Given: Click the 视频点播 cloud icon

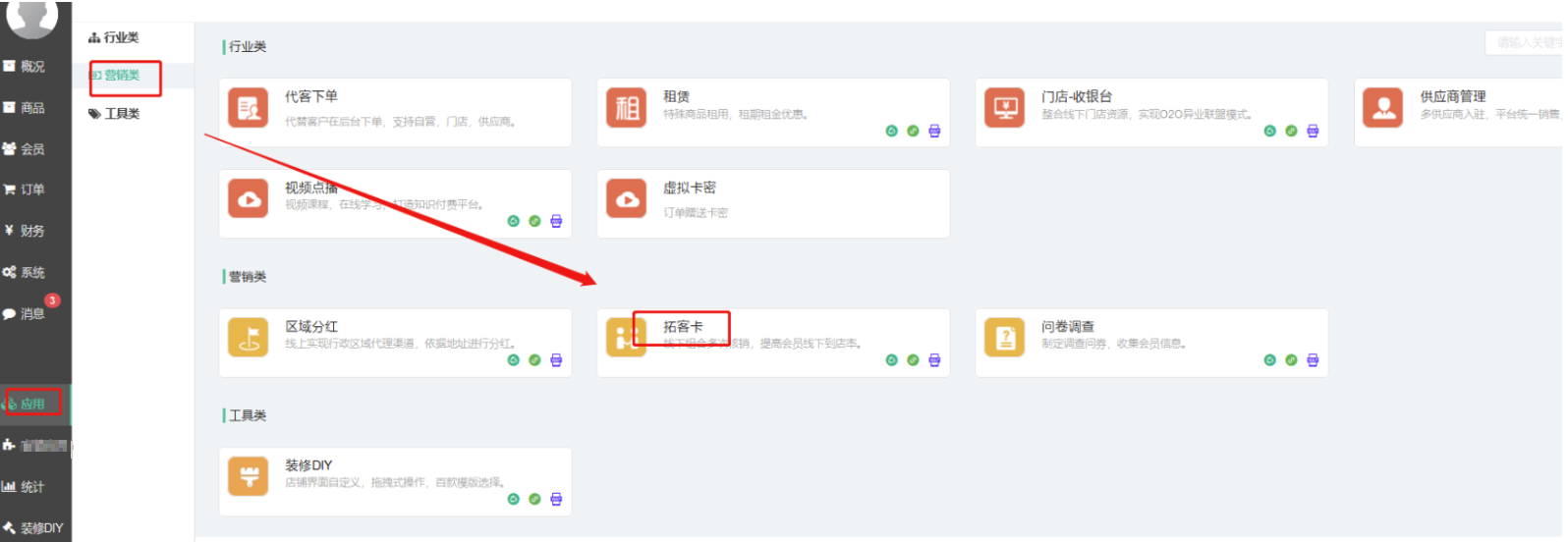Looking at the screenshot, I should click(248, 199).
